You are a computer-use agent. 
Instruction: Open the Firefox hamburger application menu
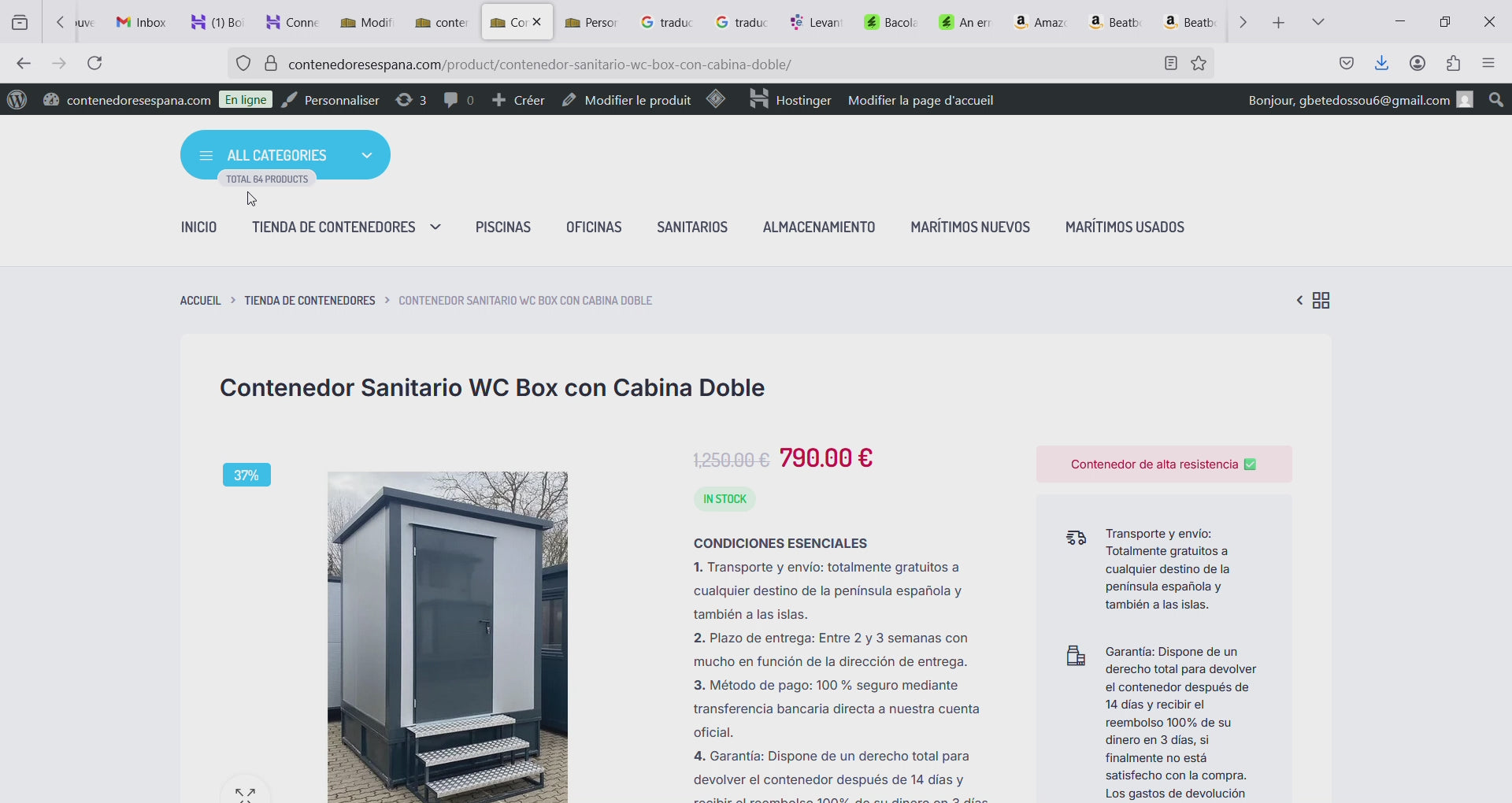point(1488,64)
